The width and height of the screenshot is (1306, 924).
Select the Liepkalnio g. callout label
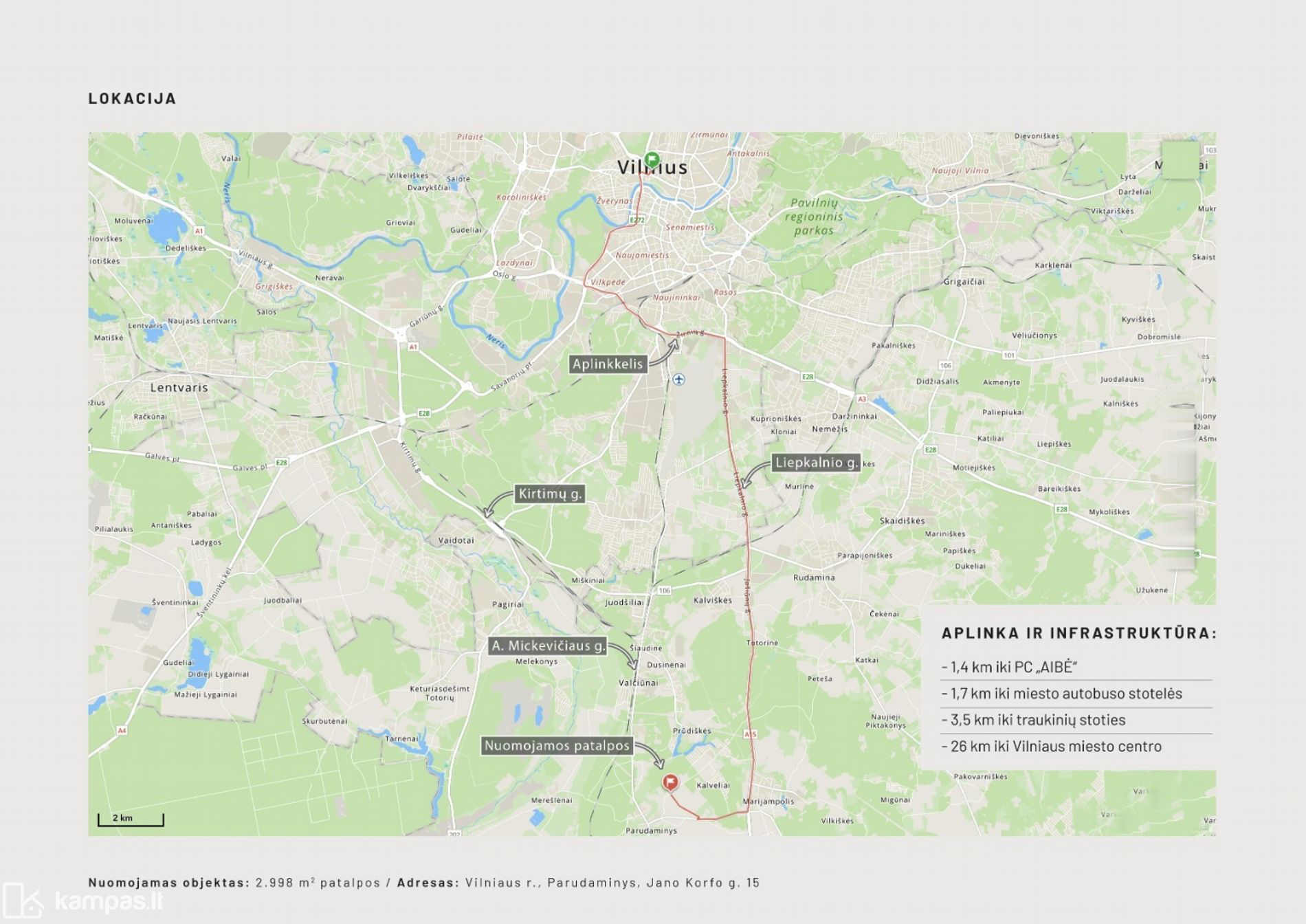tap(816, 463)
